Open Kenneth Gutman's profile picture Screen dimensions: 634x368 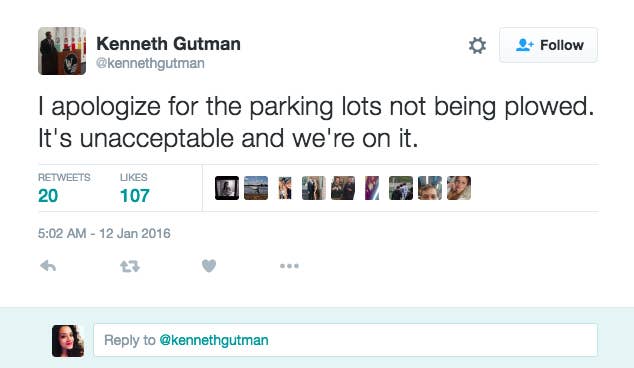click(x=62, y=51)
